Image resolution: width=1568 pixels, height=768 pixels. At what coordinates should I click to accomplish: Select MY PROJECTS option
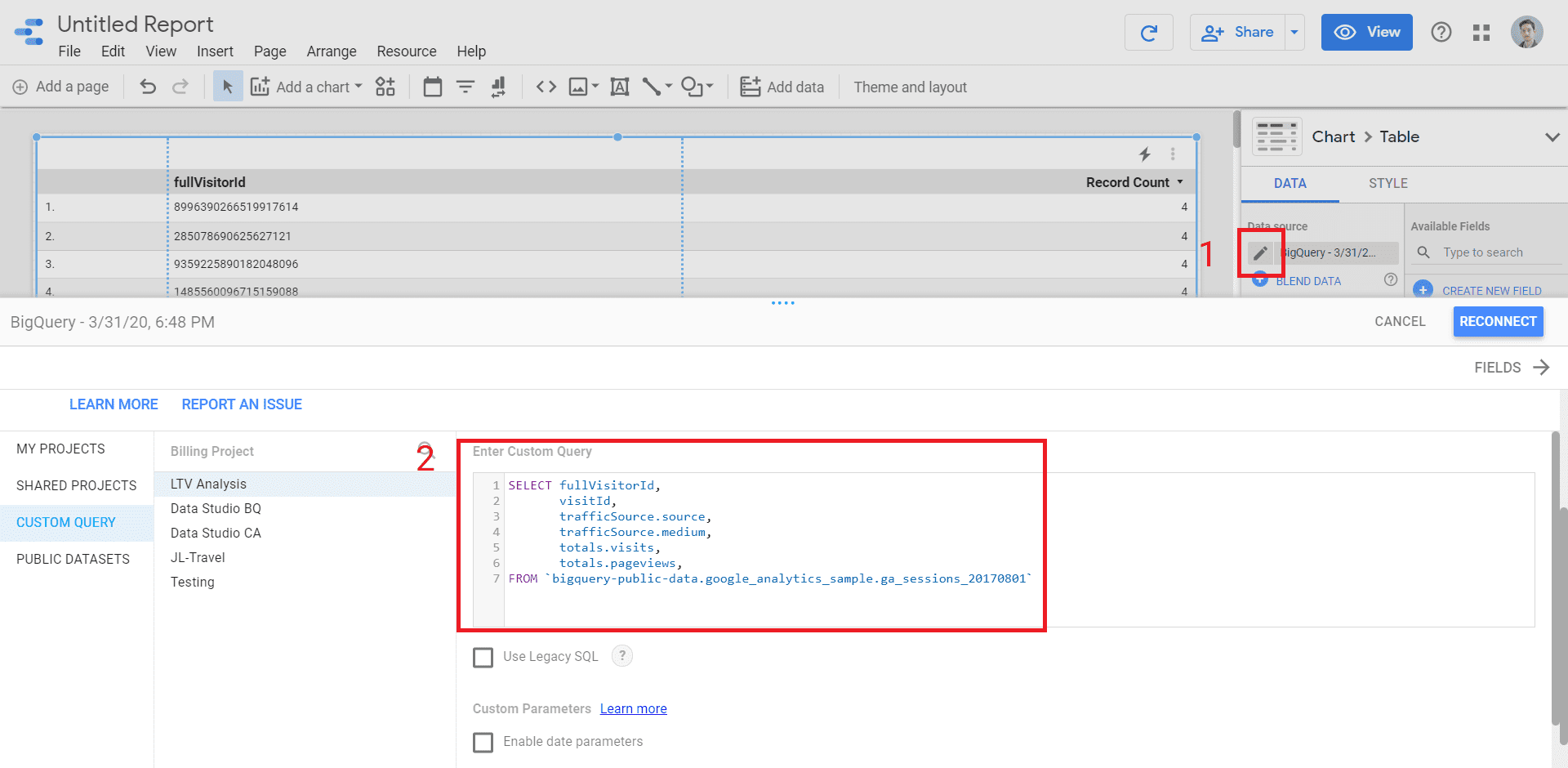coord(60,449)
